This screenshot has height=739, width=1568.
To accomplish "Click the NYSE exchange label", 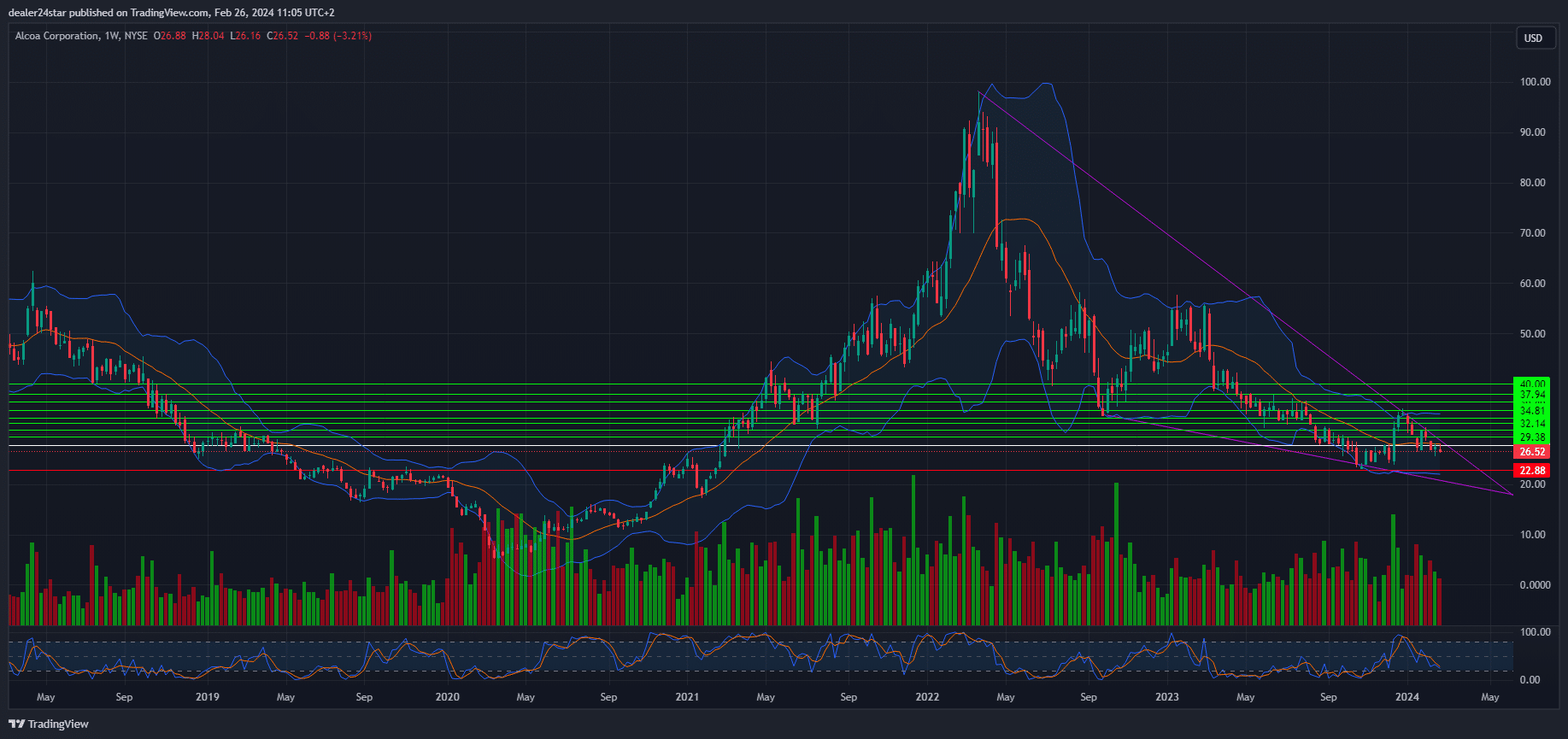I will coord(136,36).
